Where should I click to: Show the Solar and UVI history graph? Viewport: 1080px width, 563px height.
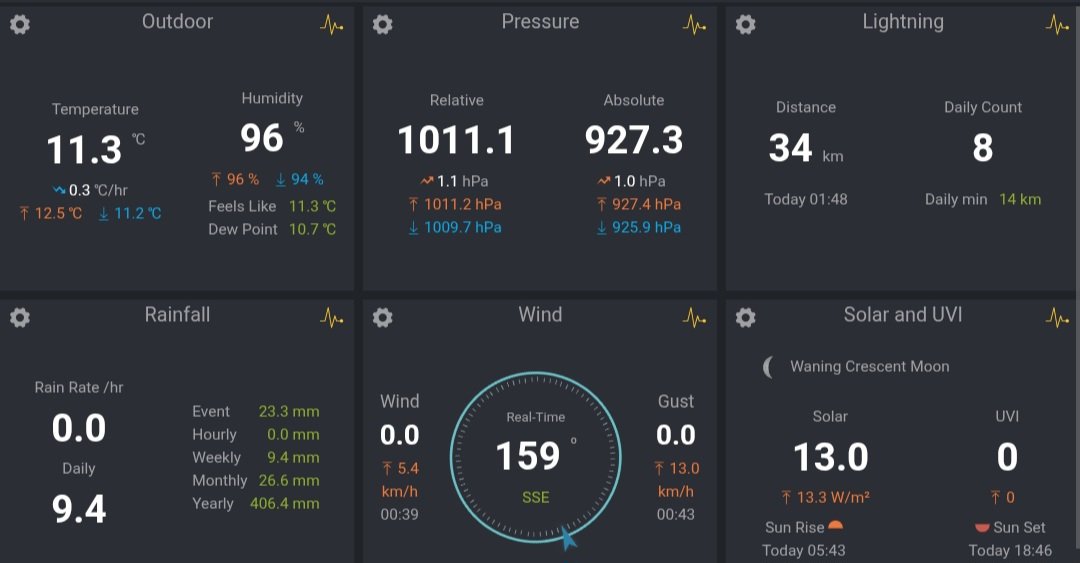coord(1057,318)
